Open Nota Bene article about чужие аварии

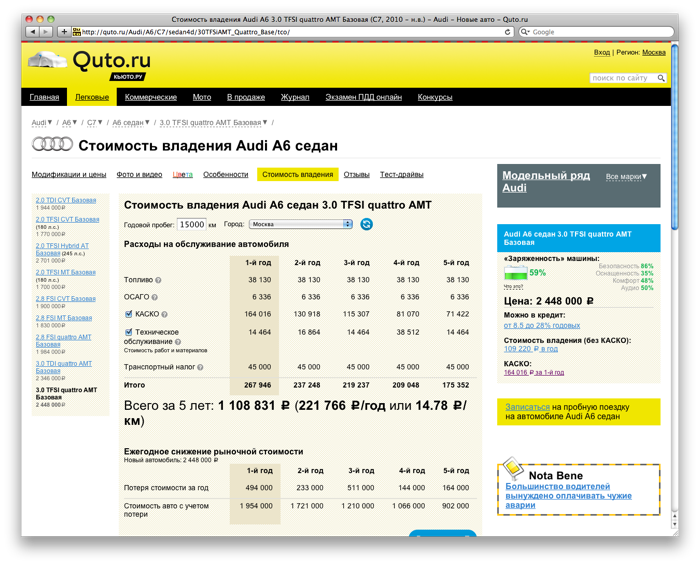pyautogui.click(x=568, y=496)
